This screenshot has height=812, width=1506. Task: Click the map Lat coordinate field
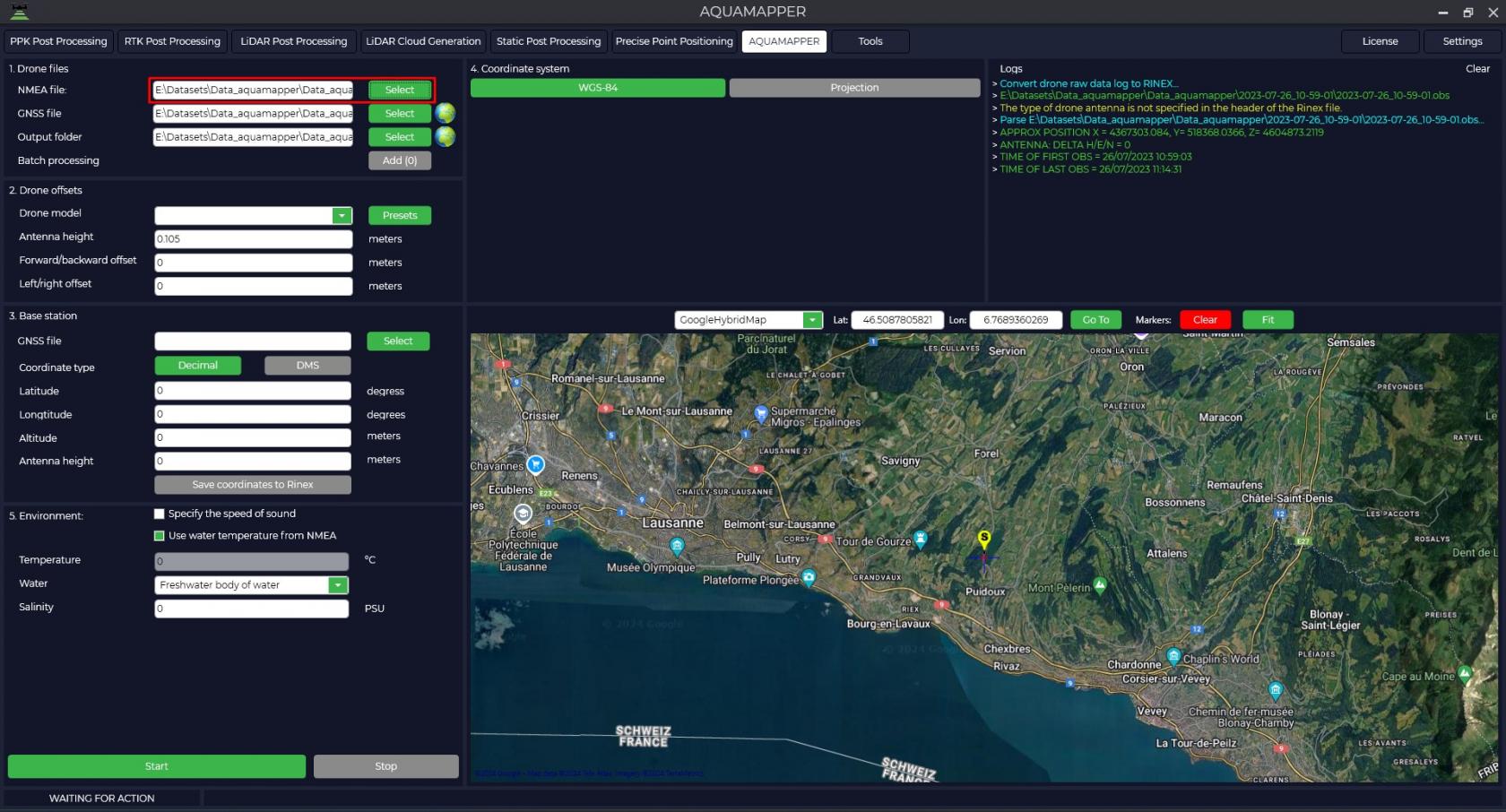pos(897,320)
